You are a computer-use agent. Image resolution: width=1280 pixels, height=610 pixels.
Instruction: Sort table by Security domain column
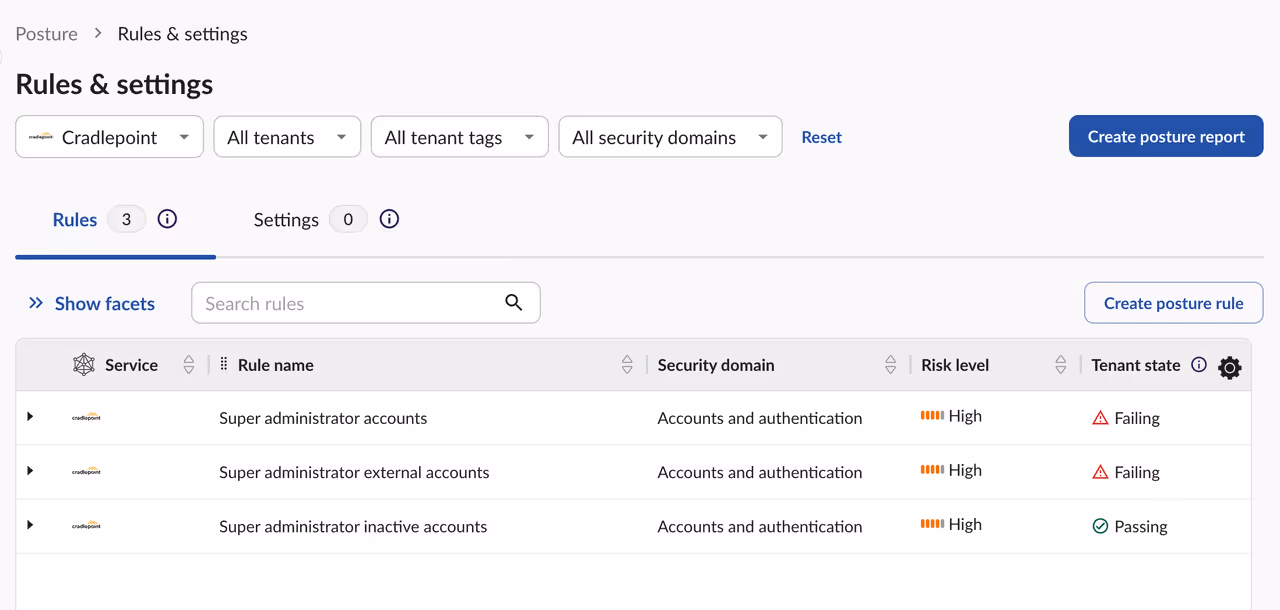[890, 365]
